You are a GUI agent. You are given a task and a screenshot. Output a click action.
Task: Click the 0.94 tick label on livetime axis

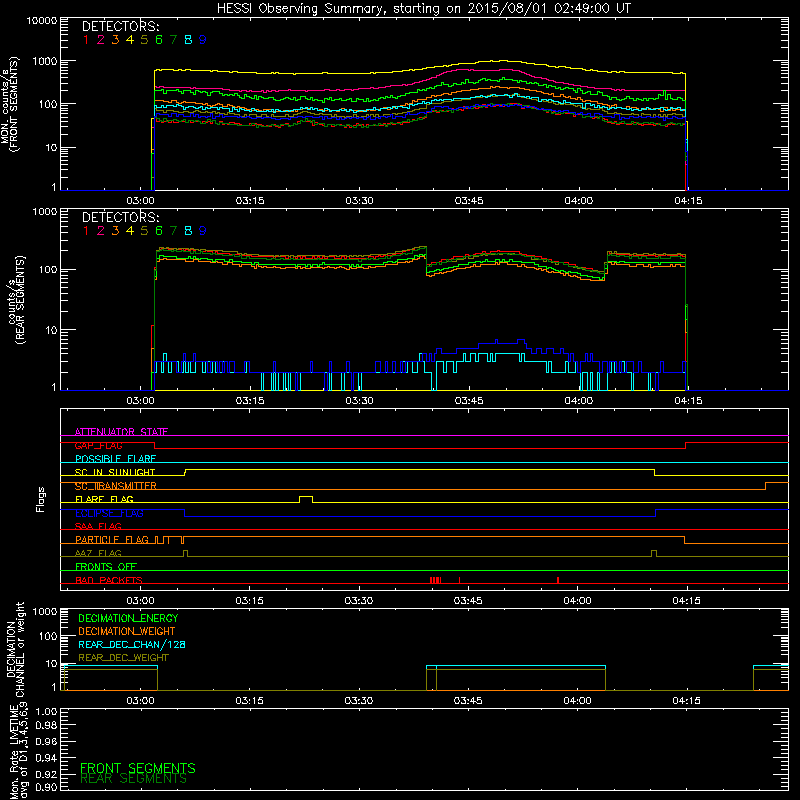(46, 757)
